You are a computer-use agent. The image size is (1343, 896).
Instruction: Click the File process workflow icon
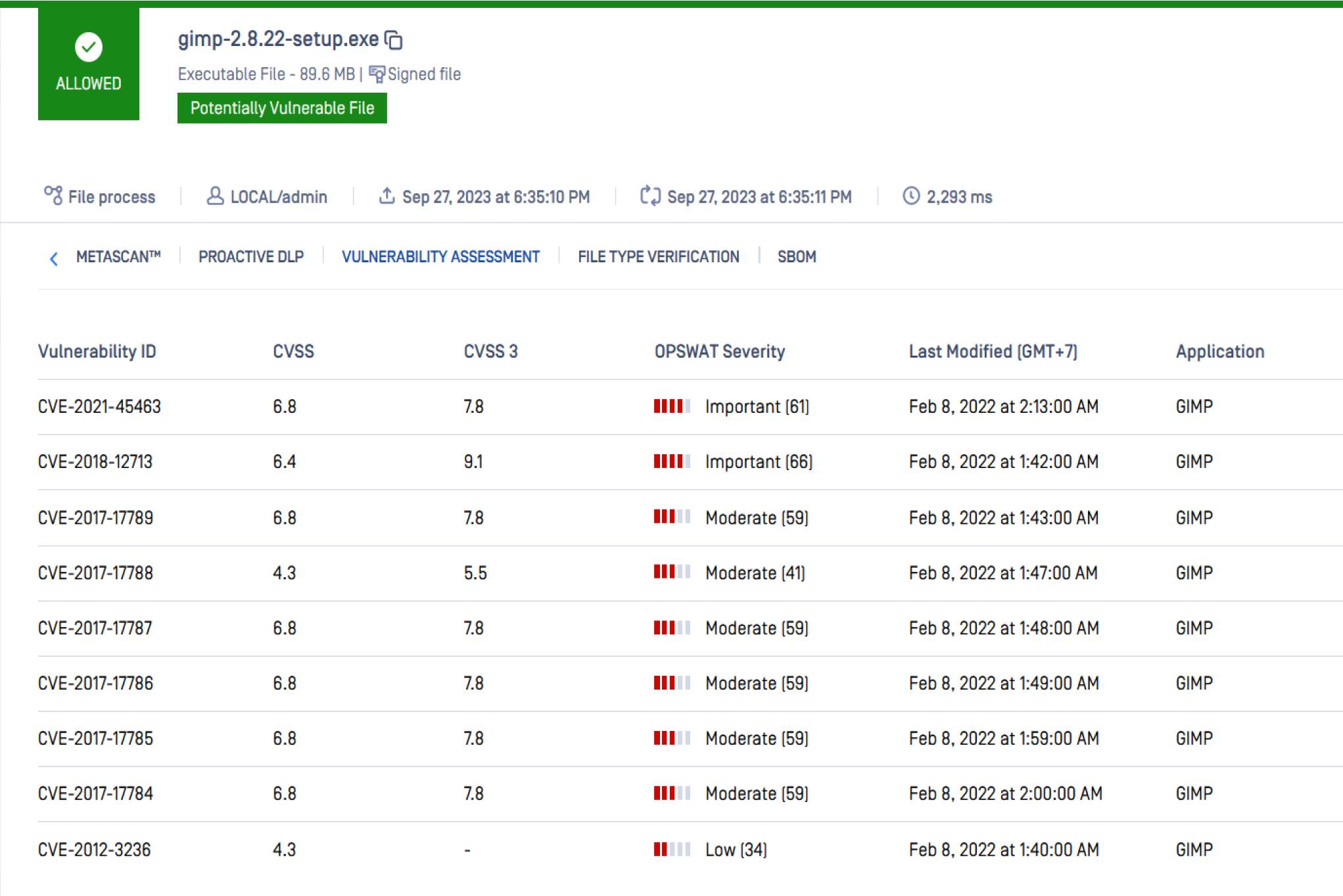coord(53,196)
